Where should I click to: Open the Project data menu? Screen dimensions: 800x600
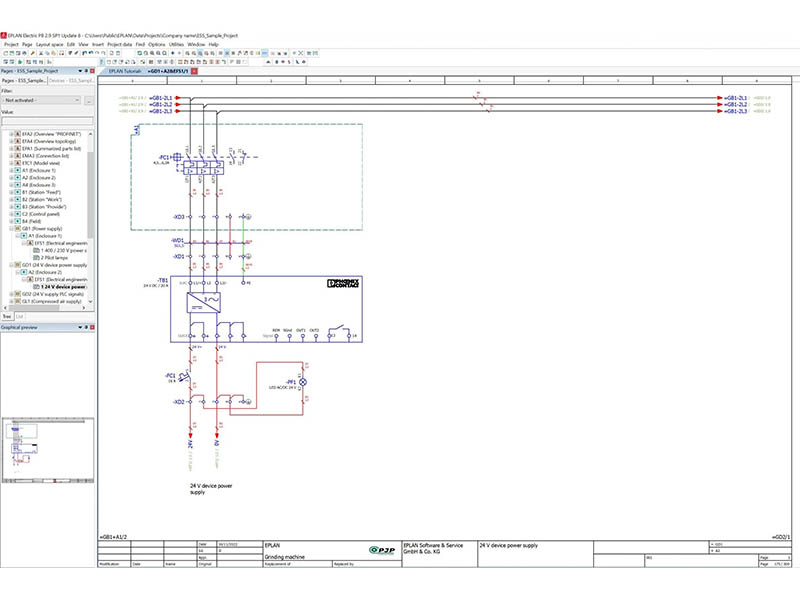pos(119,44)
